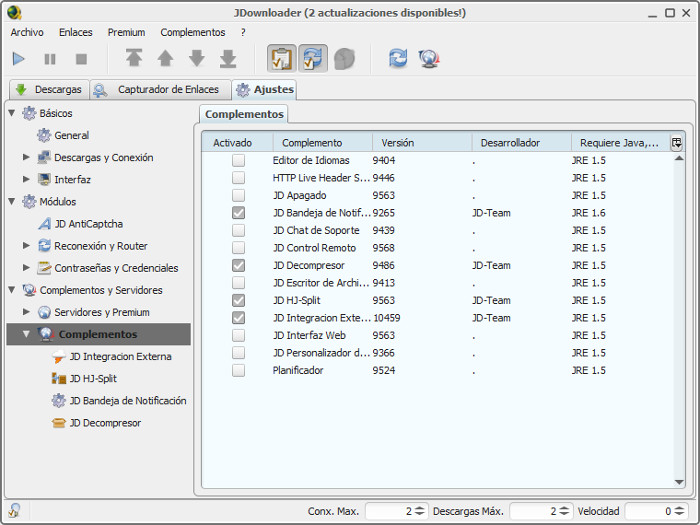Viewport: 700px width, 525px height.
Task: Select JD Bandeja de Notificación in sidebar
Action: coord(119,400)
